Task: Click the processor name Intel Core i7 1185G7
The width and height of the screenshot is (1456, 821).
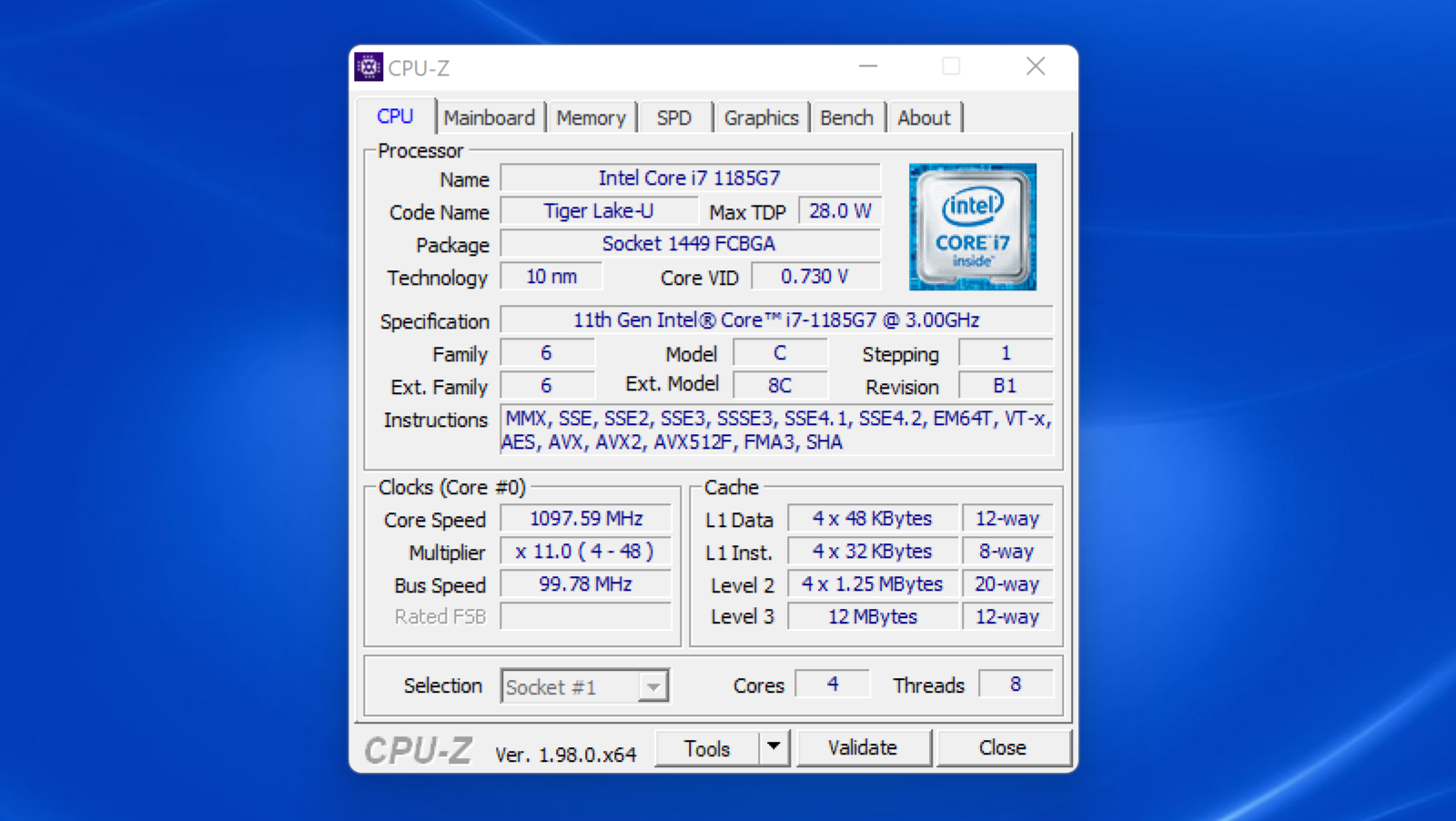Action: pyautogui.click(x=690, y=177)
